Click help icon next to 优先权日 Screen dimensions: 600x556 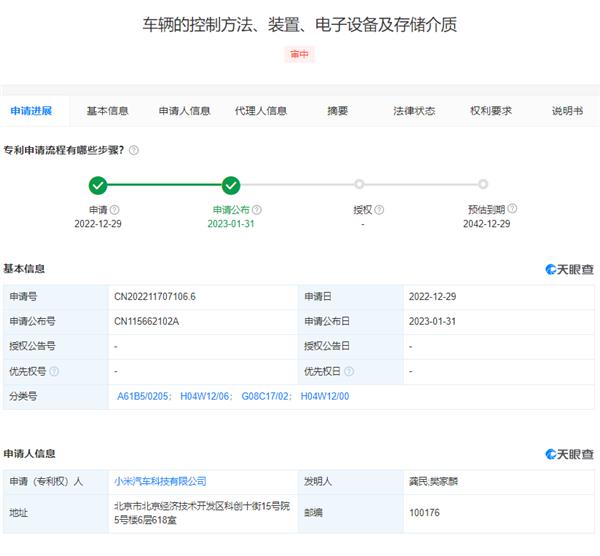point(349,371)
